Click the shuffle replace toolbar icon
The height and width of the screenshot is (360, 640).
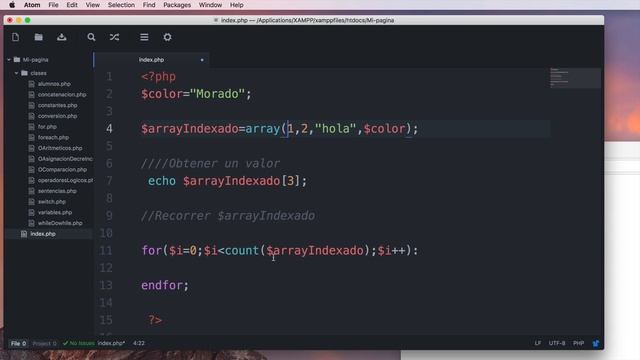pos(114,37)
